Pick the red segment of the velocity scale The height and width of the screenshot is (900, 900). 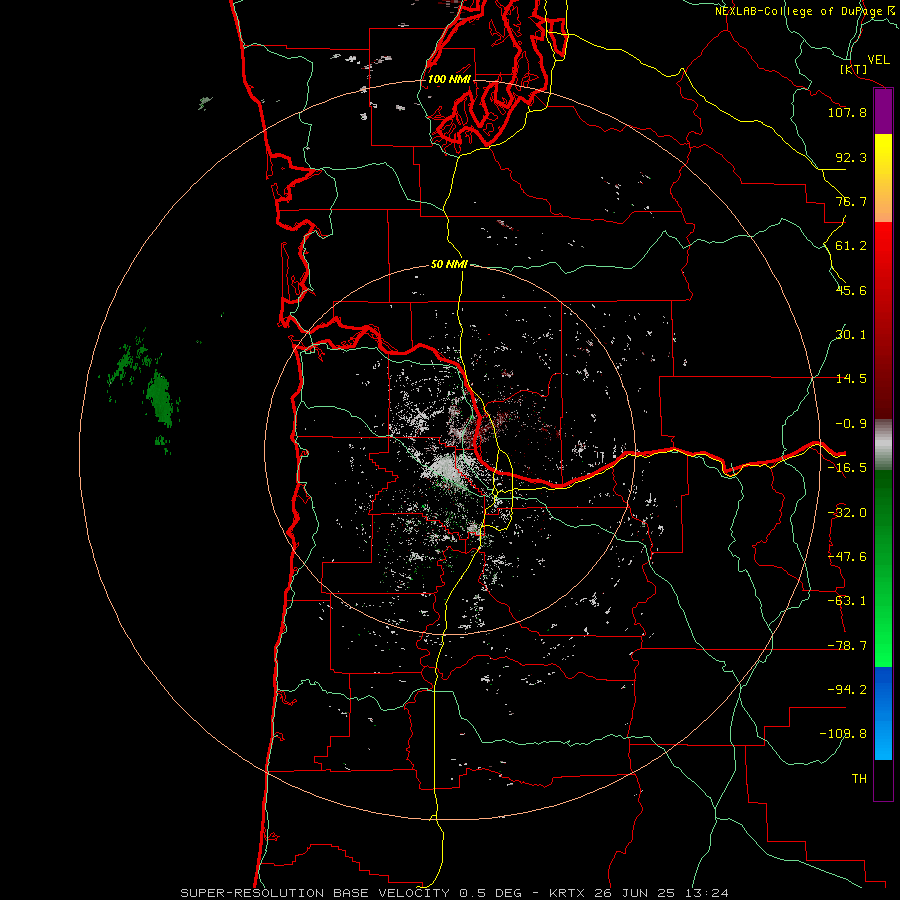coord(883,320)
